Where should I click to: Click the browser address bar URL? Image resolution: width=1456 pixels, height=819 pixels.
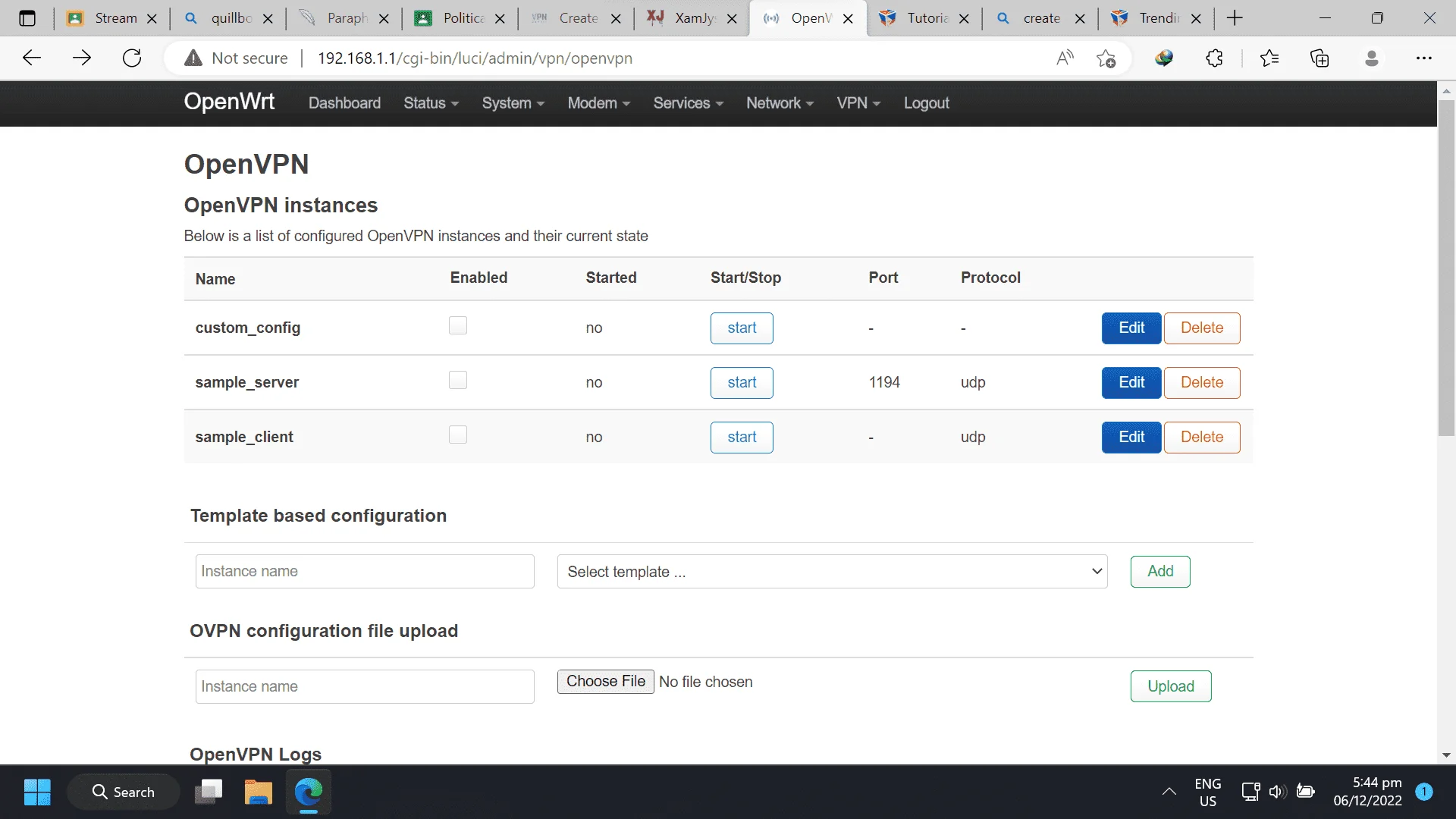click(x=475, y=58)
